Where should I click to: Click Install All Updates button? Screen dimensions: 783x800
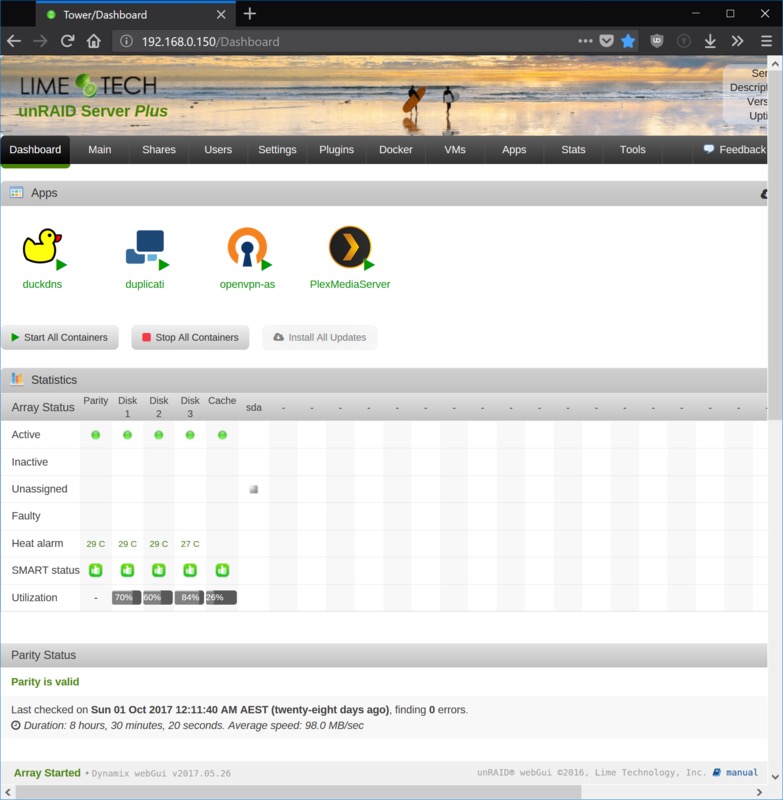tap(320, 337)
